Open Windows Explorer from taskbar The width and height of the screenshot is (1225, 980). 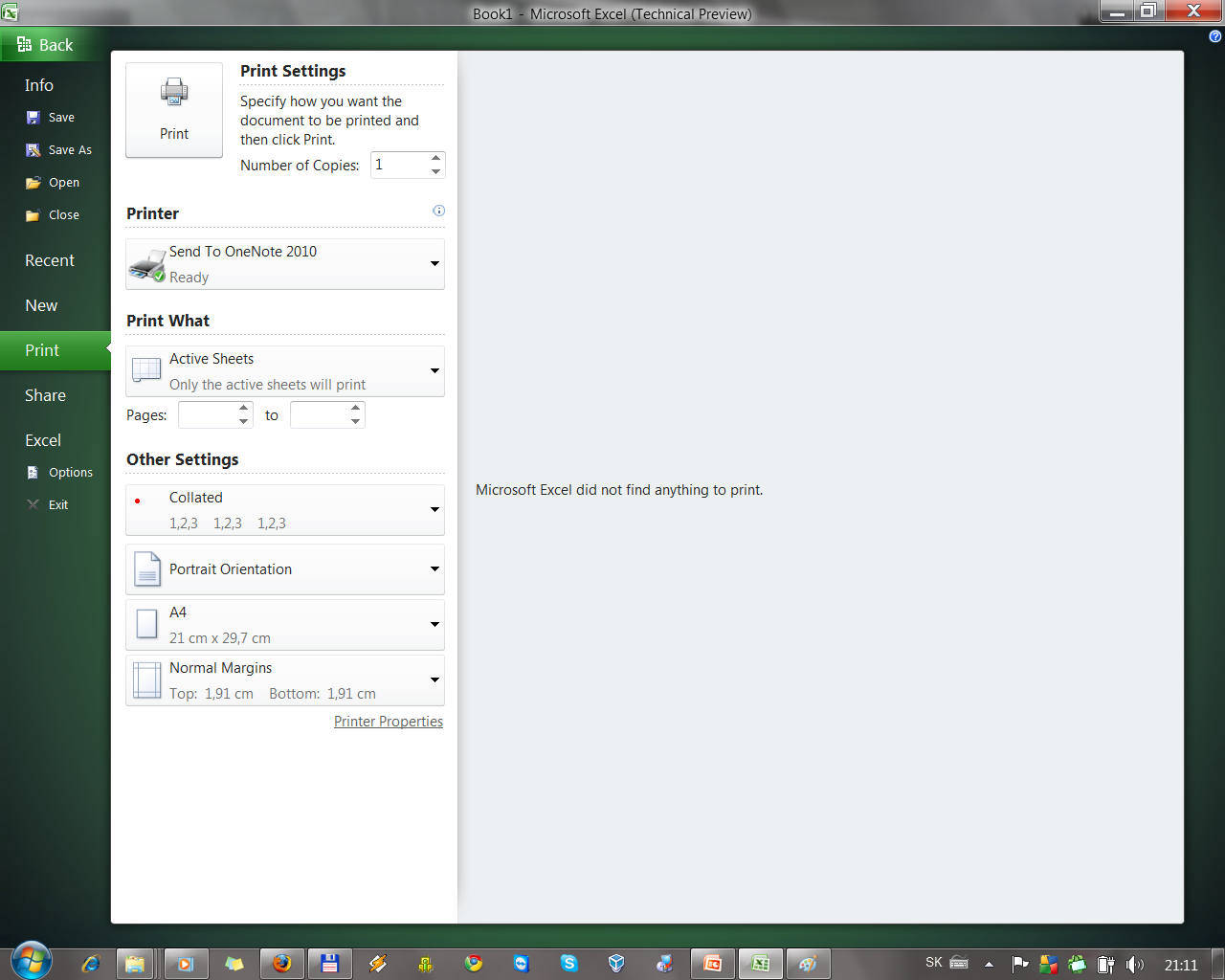click(135, 964)
